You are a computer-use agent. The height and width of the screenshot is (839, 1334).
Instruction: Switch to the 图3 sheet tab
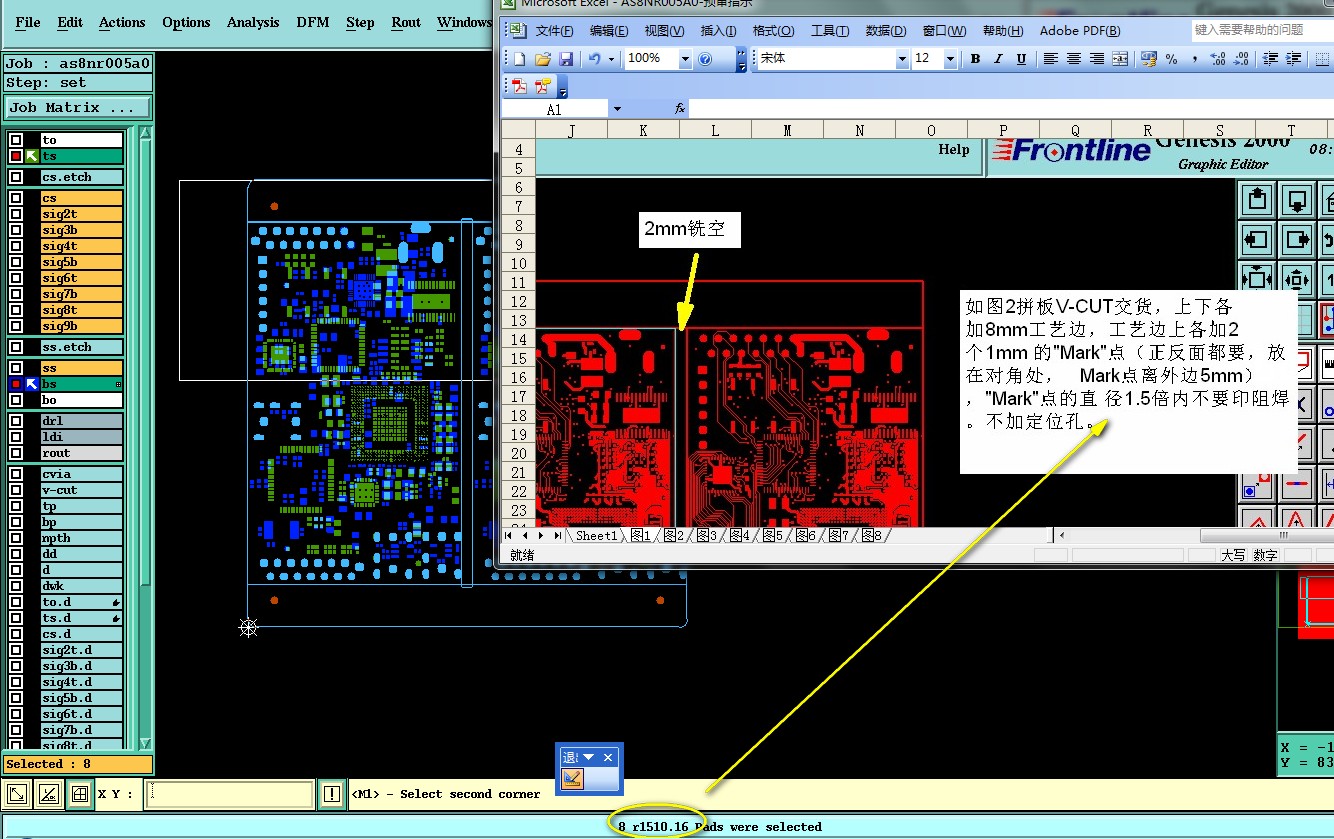click(x=707, y=536)
